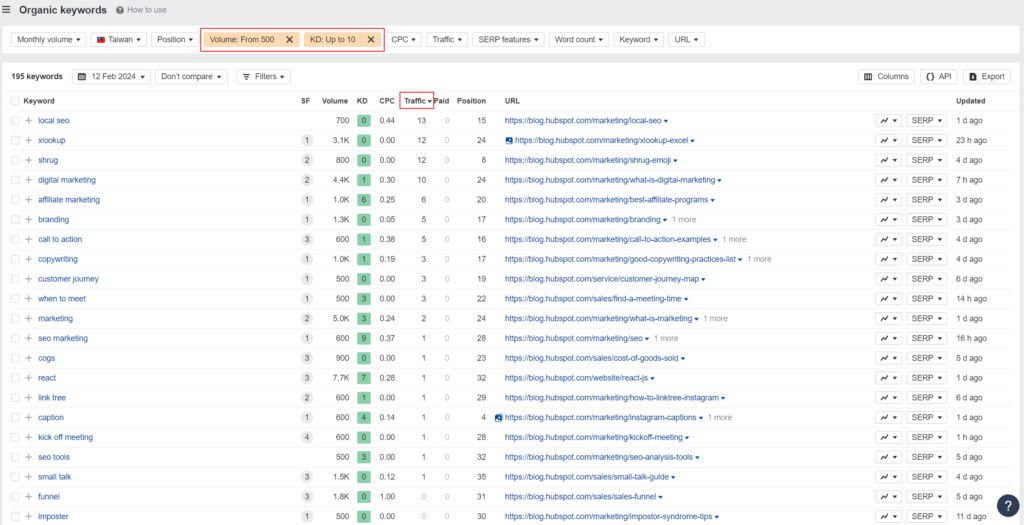Sort by the Updated column header
The image size is (1024, 525).
pos(970,101)
